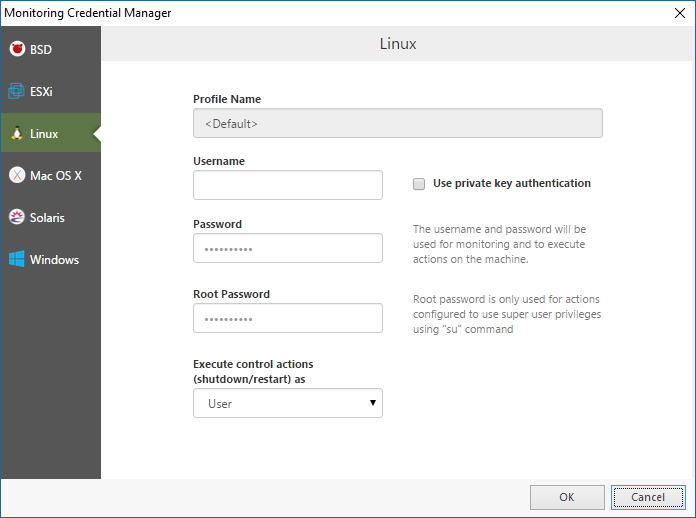Screen dimensions: 696x518
Task: Click the ESXi stacked-squares icon
Action: (x=16, y=91)
